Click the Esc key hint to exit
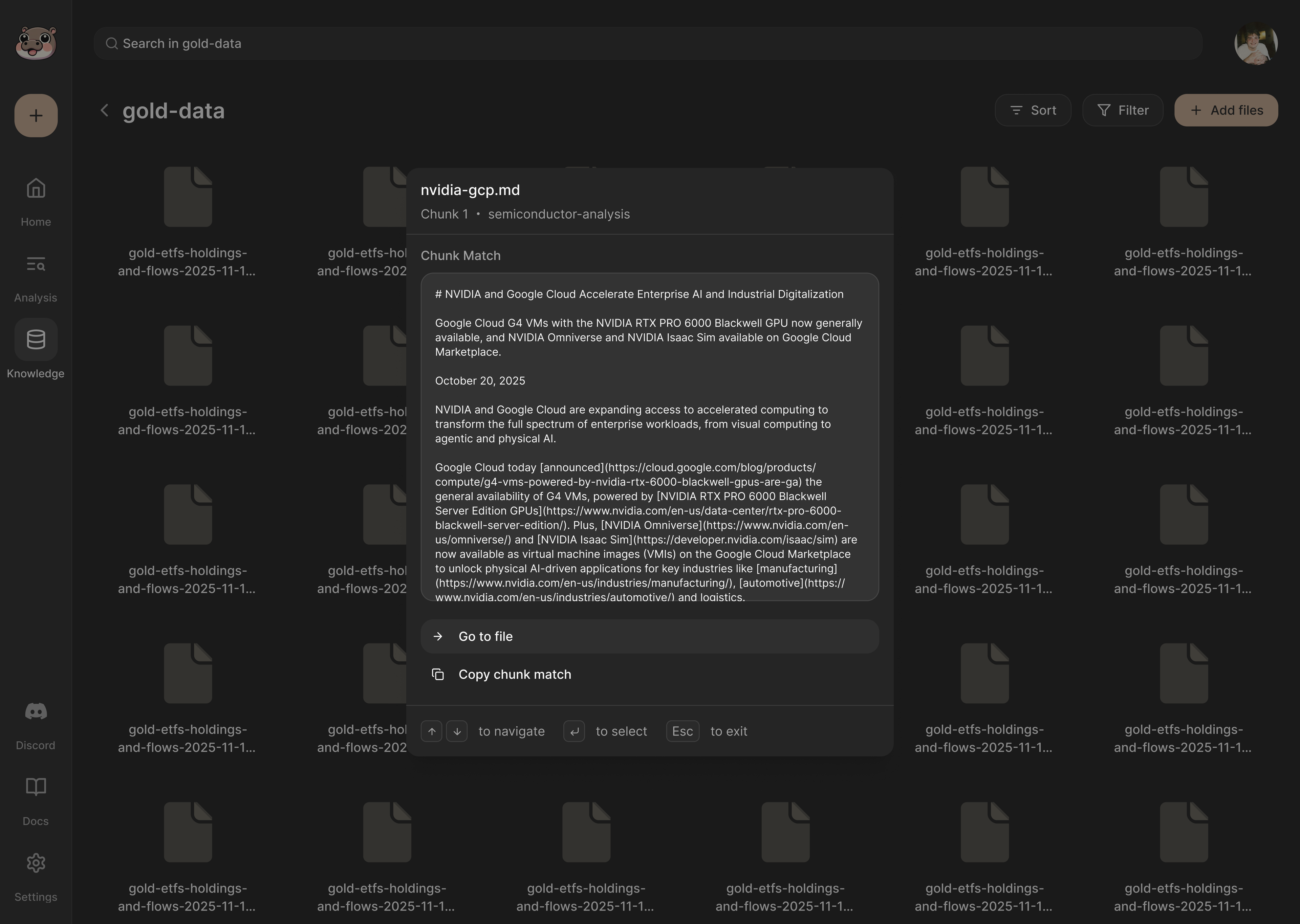1300x924 pixels. [682, 731]
